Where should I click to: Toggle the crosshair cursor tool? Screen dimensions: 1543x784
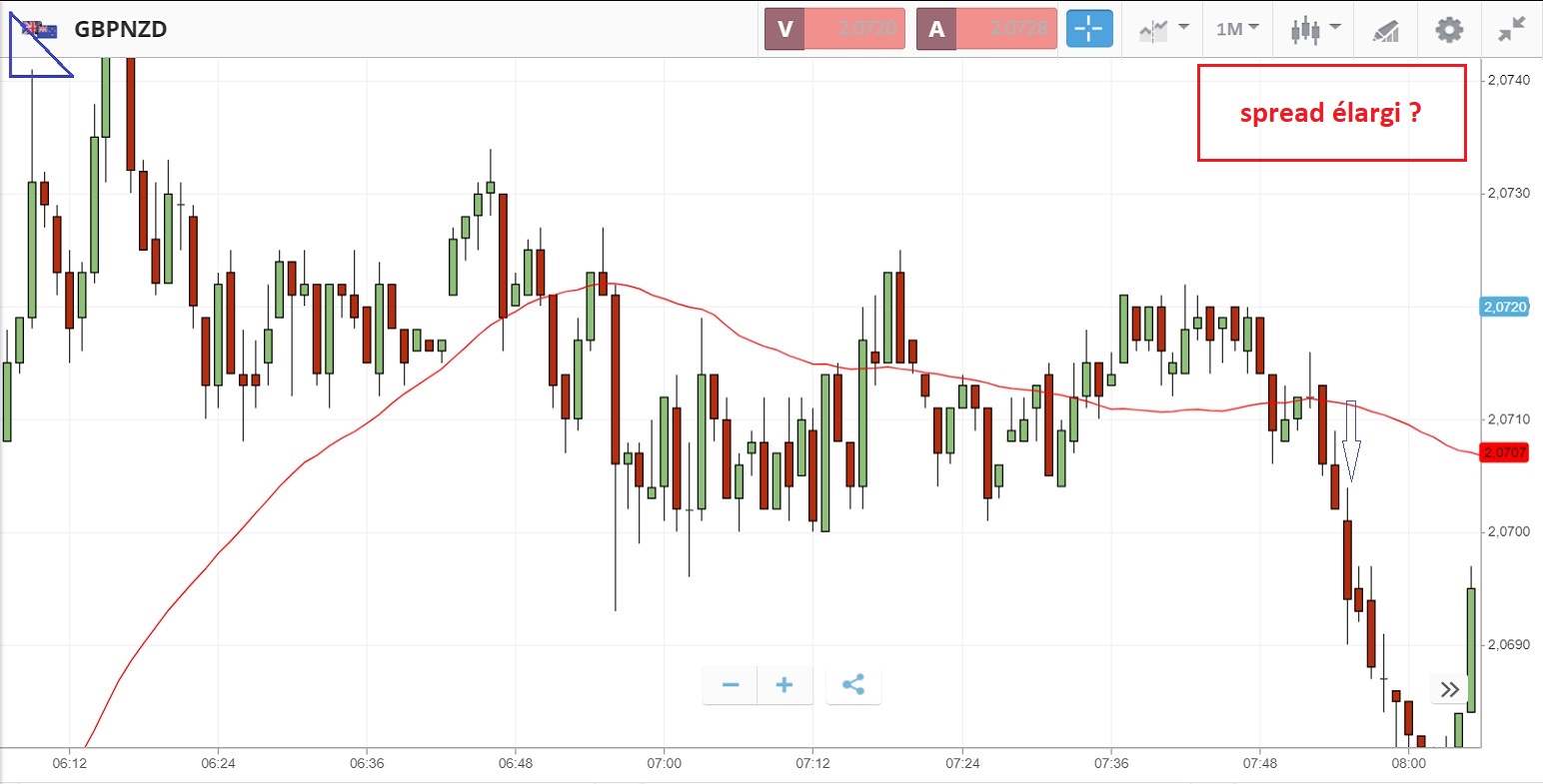[x=1088, y=29]
